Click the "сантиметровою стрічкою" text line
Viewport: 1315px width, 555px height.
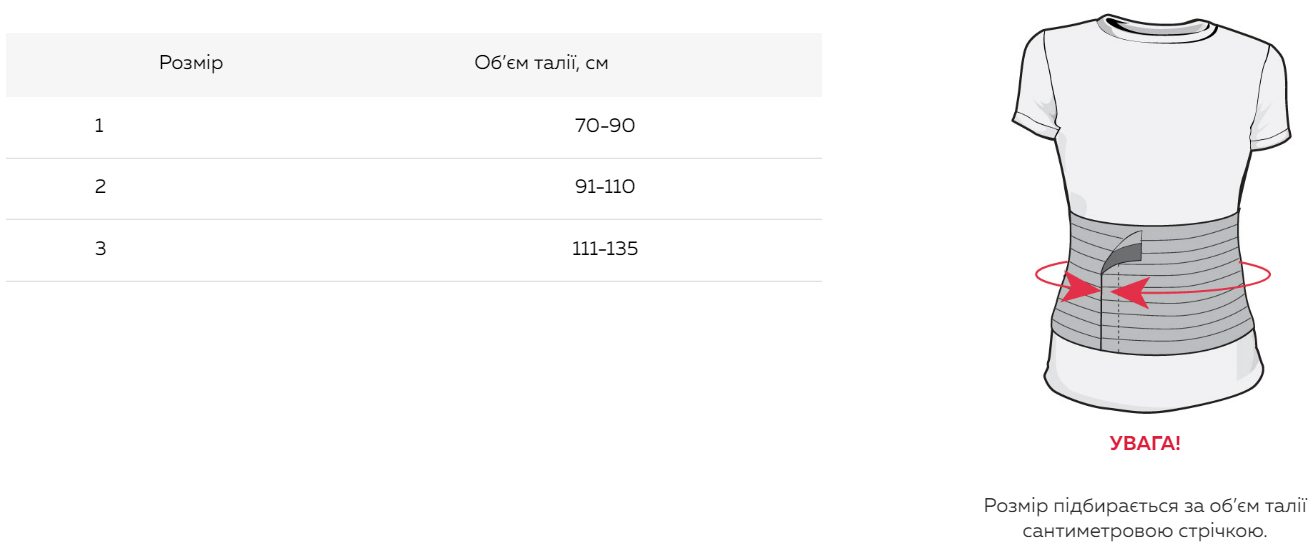(1145, 531)
